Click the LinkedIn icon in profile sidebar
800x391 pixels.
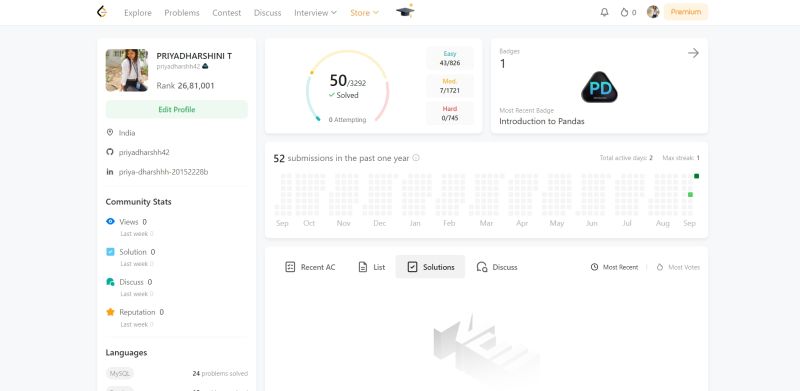pos(109,172)
